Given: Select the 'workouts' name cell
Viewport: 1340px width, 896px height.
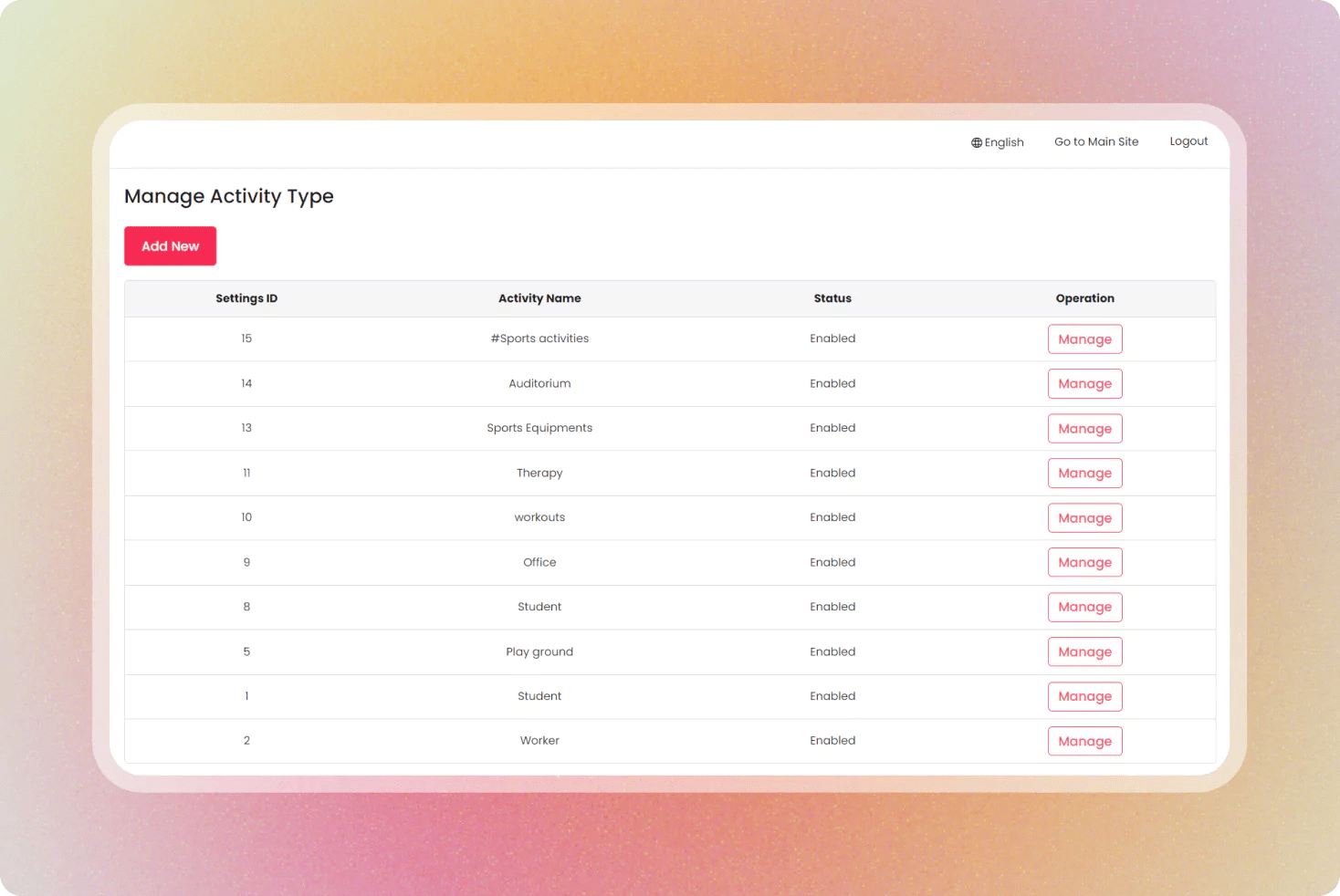Looking at the screenshot, I should 539,517.
